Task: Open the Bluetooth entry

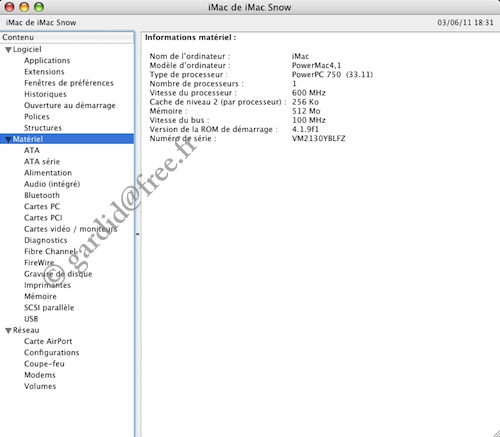Action: pyautogui.click(x=42, y=195)
